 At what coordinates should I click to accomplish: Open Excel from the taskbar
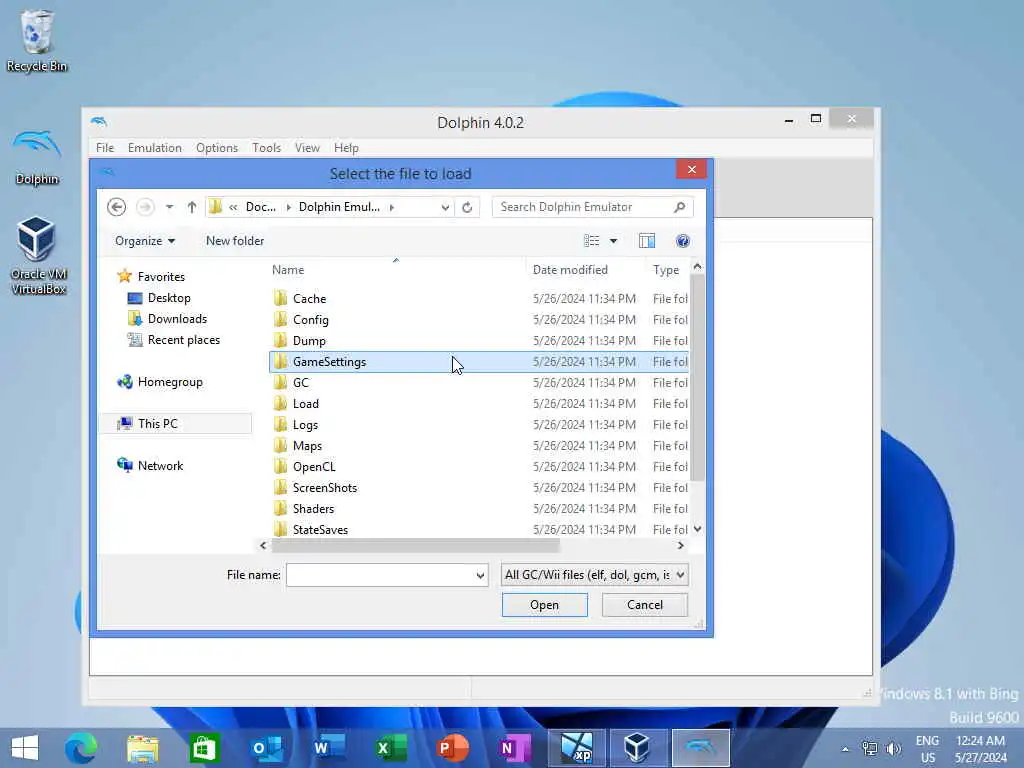pos(391,748)
